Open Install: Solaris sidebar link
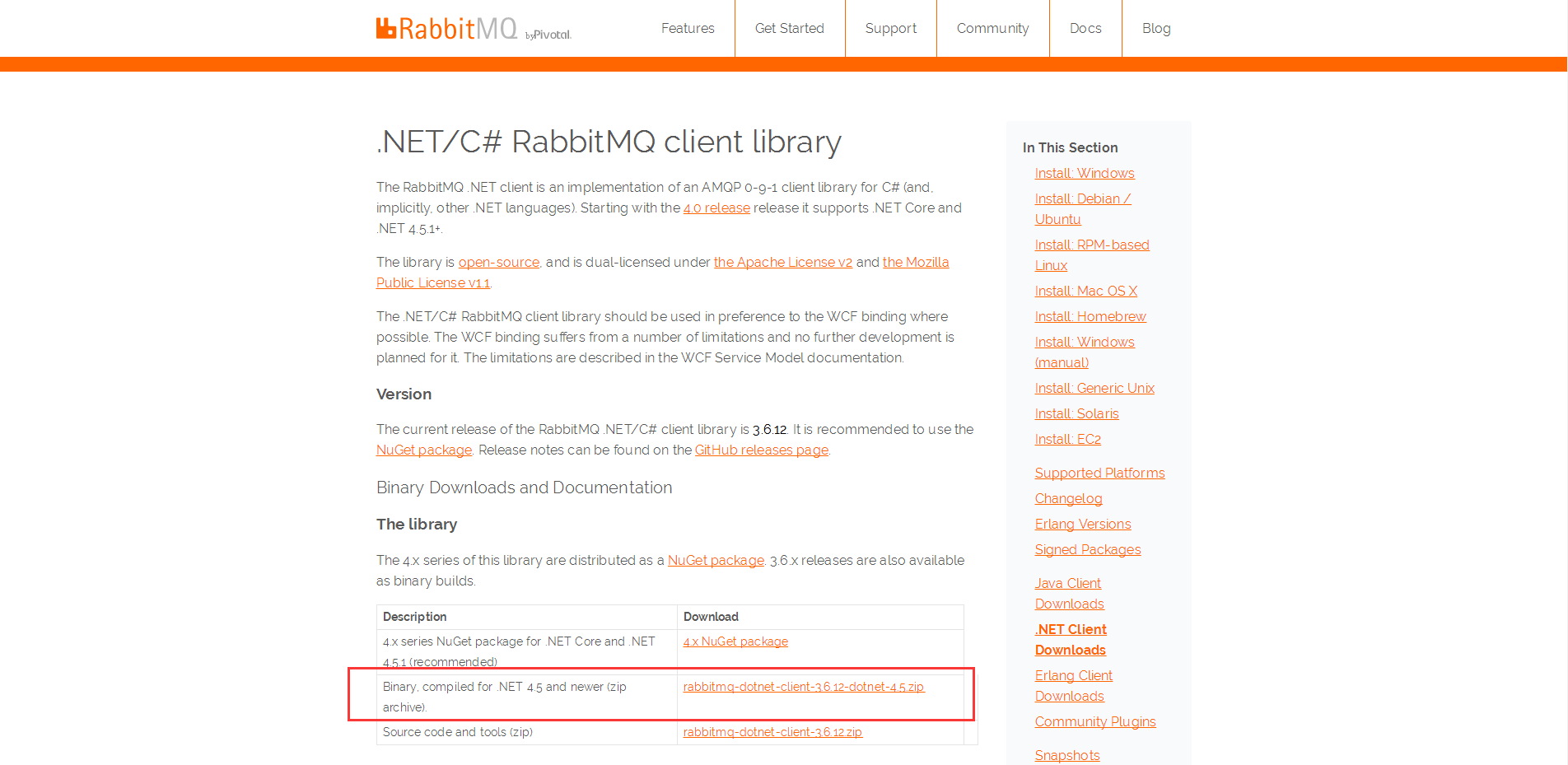The width and height of the screenshot is (1568, 765). (1077, 413)
